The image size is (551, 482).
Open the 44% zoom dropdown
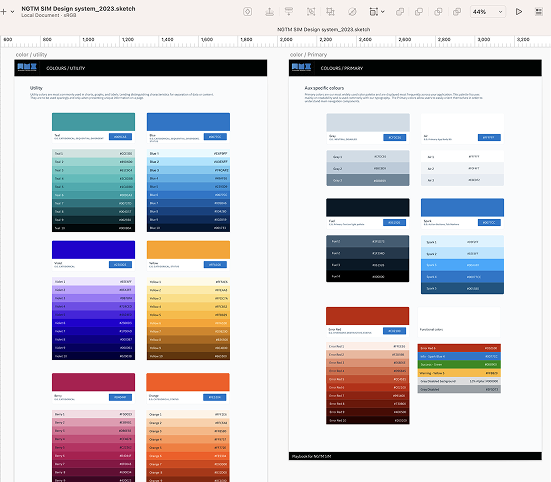[x=488, y=12]
